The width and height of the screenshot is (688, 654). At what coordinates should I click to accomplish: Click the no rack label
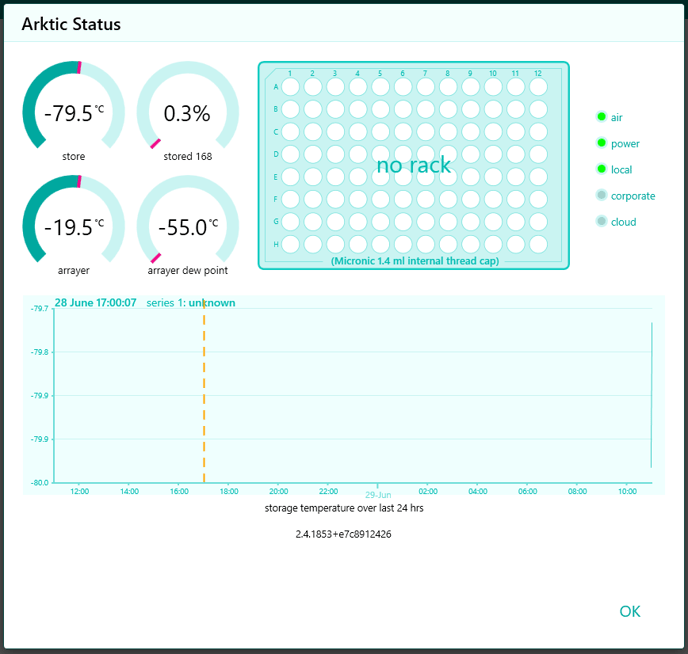pos(413,165)
